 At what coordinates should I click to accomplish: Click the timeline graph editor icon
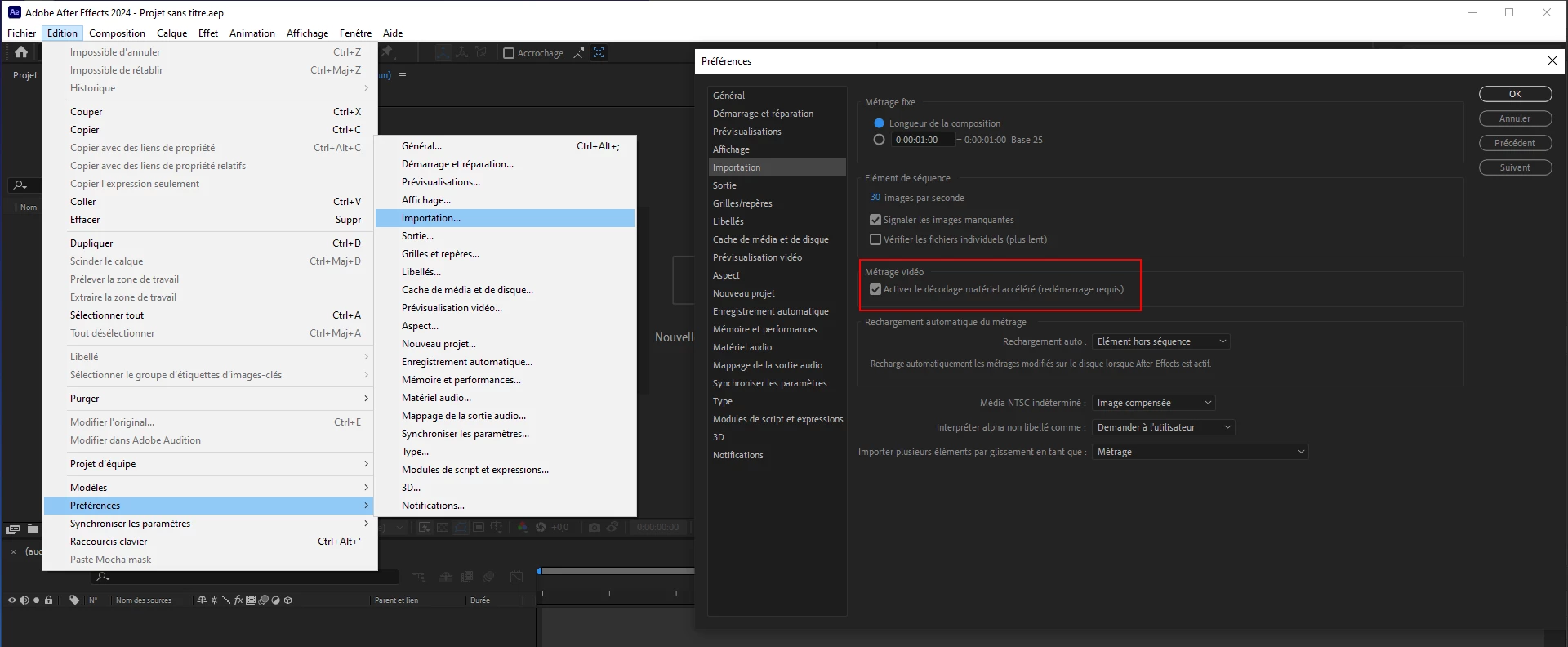click(x=516, y=577)
